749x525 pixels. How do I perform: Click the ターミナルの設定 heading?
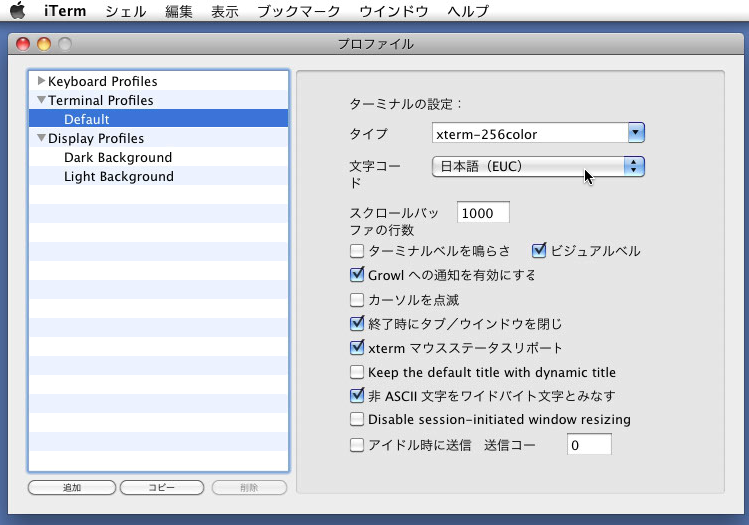[x=406, y=104]
